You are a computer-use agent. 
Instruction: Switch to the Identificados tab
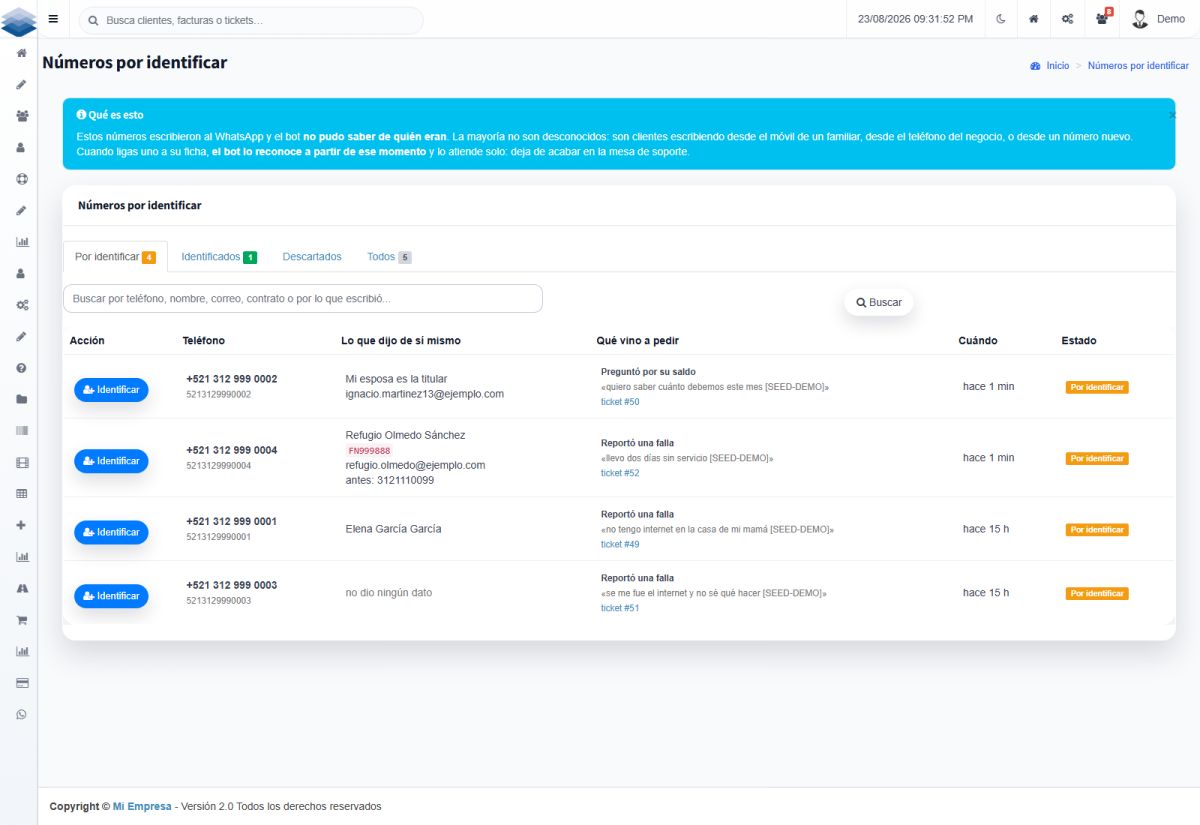tap(218, 257)
